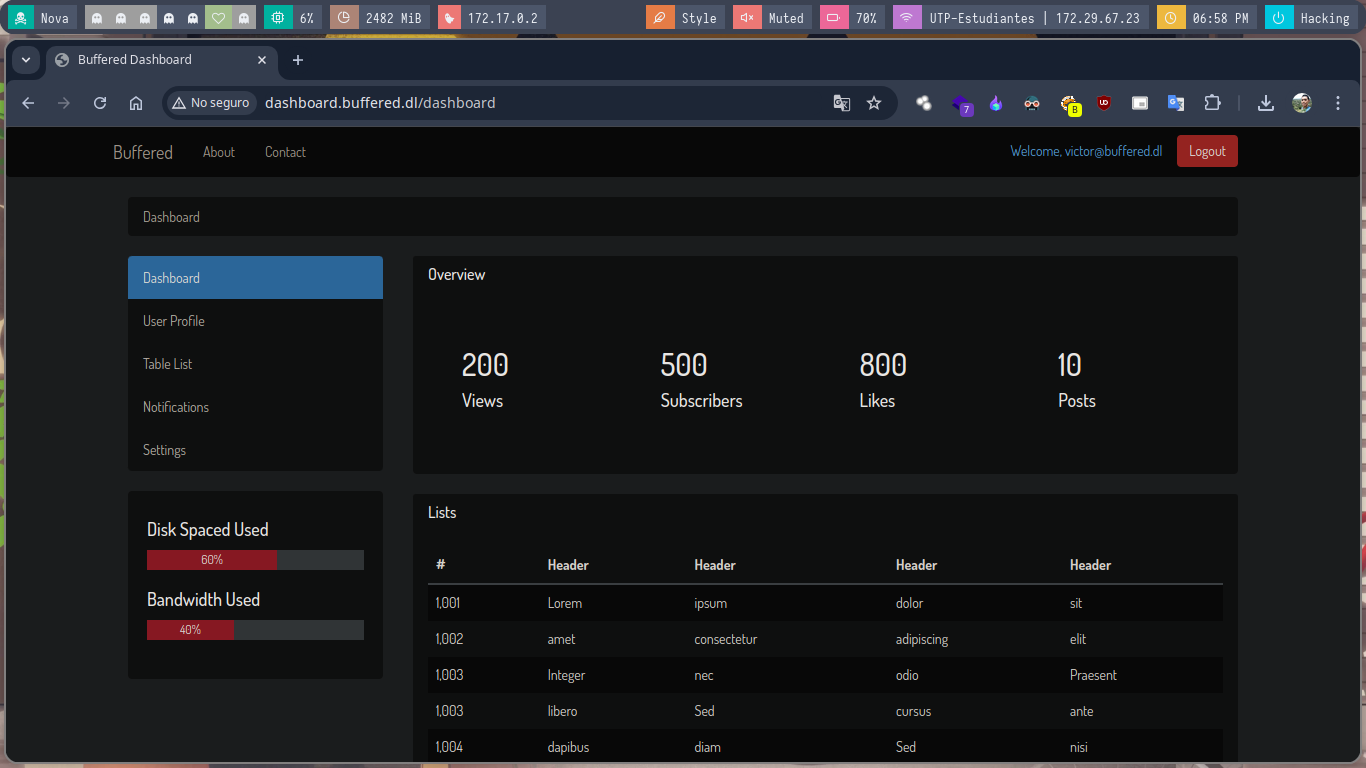Image resolution: width=1366 pixels, height=768 pixels.
Task: Click the browser profile avatar
Action: (1302, 103)
